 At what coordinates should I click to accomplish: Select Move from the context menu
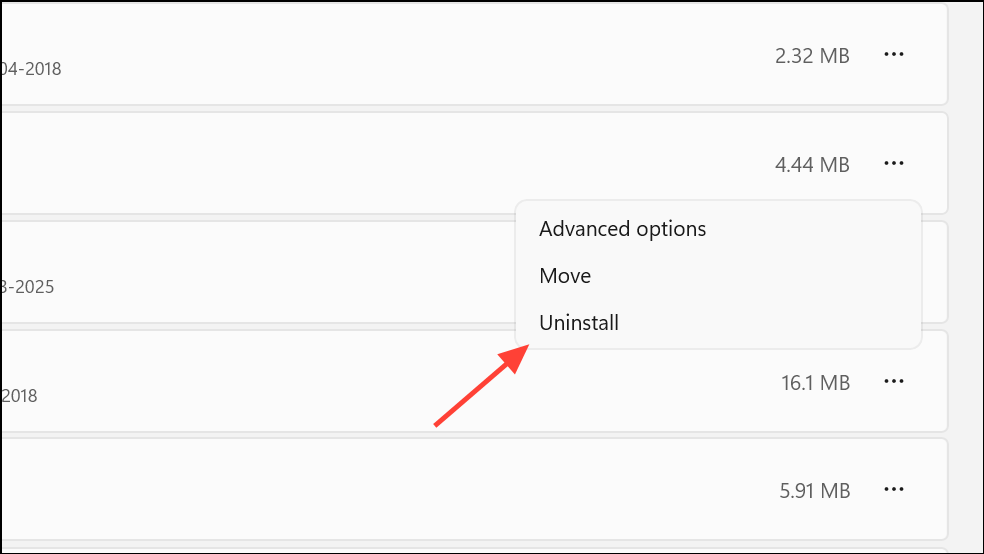tap(565, 276)
